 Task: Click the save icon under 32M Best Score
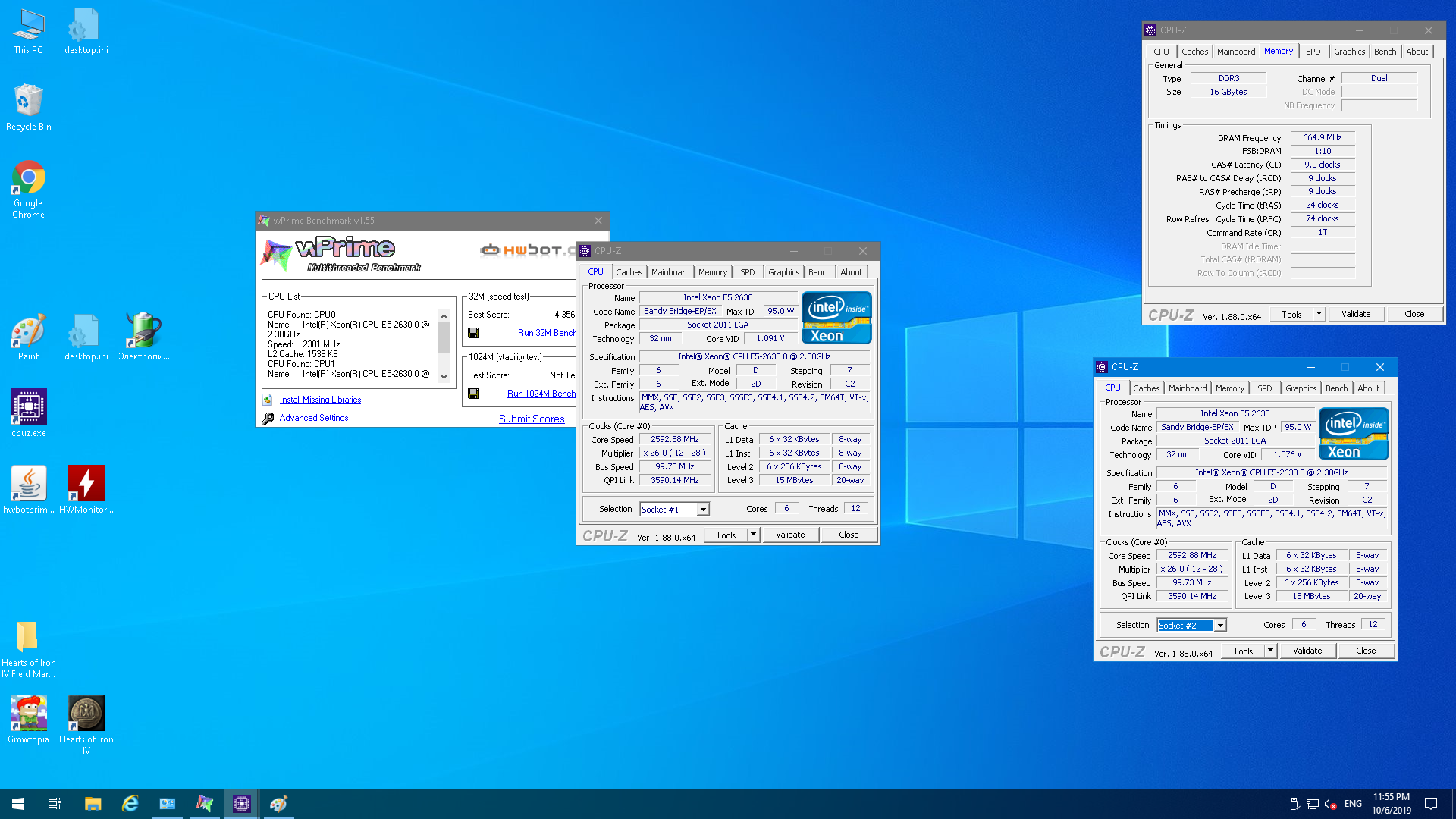pyautogui.click(x=473, y=333)
